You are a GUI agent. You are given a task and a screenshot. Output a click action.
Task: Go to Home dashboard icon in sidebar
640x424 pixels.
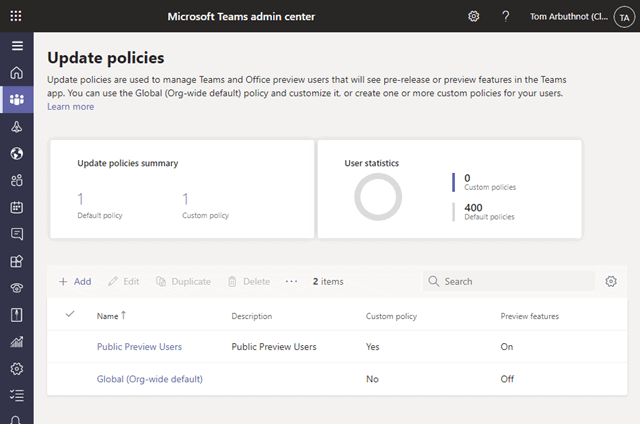pyautogui.click(x=17, y=73)
